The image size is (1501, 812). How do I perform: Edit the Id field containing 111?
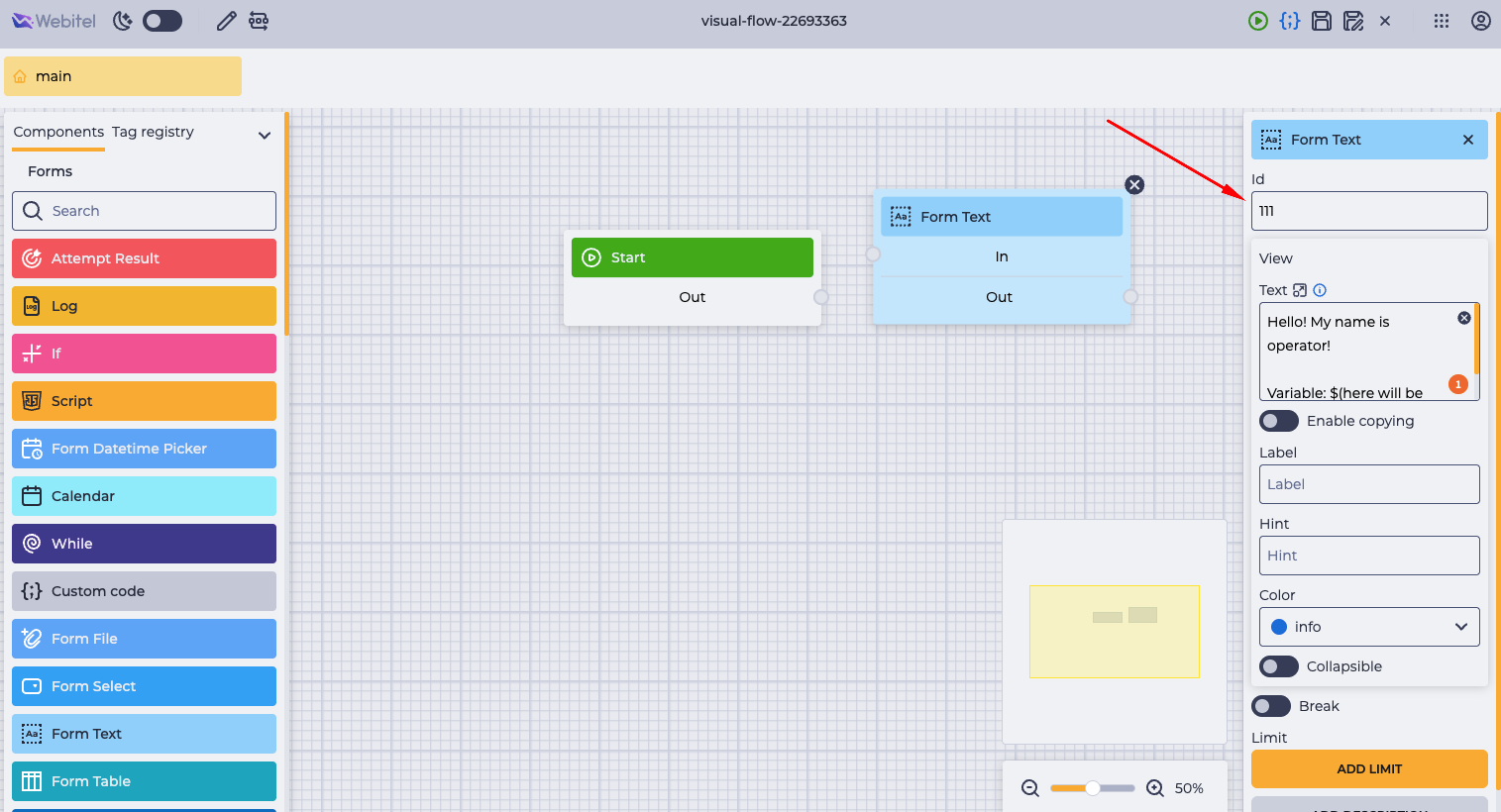1369,211
